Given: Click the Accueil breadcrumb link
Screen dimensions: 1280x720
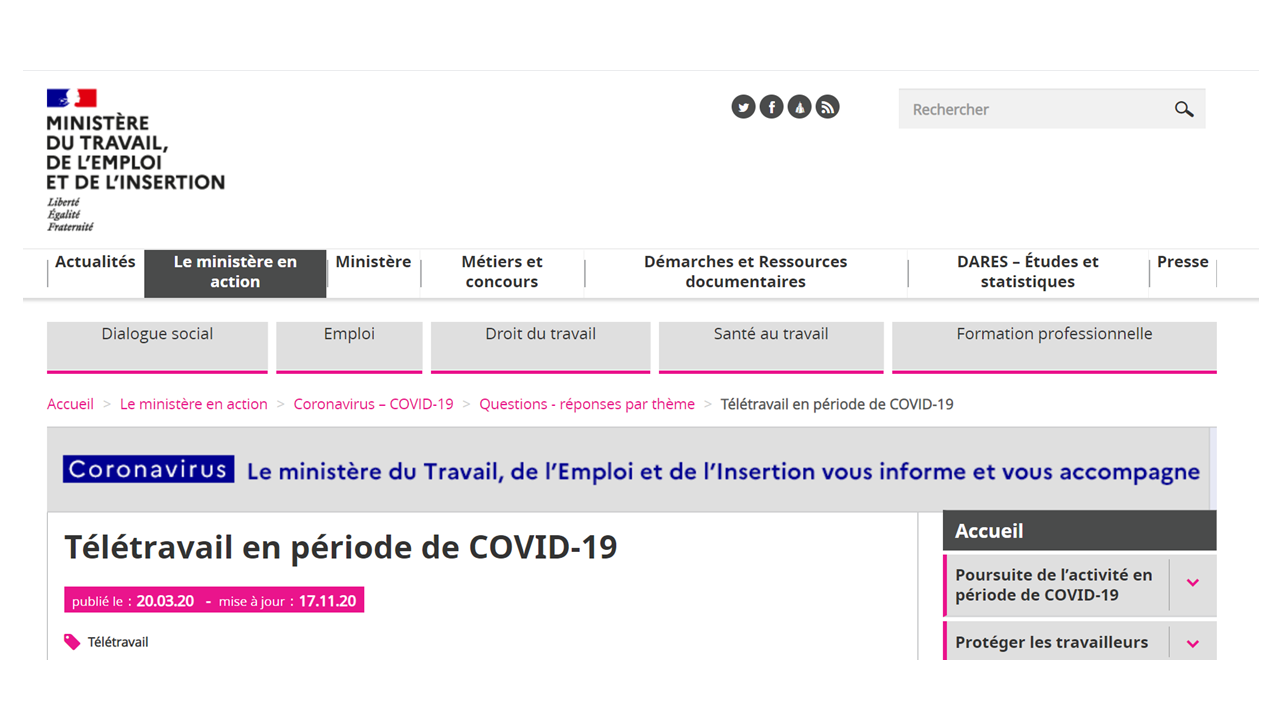Looking at the screenshot, I should [70, 404].
